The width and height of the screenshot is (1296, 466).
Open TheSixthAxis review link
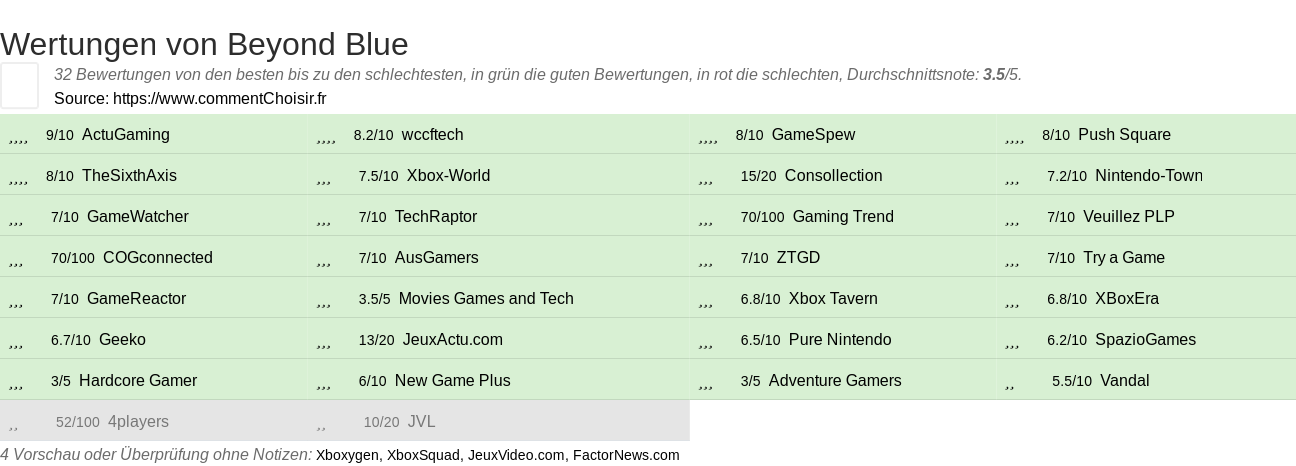129,176
